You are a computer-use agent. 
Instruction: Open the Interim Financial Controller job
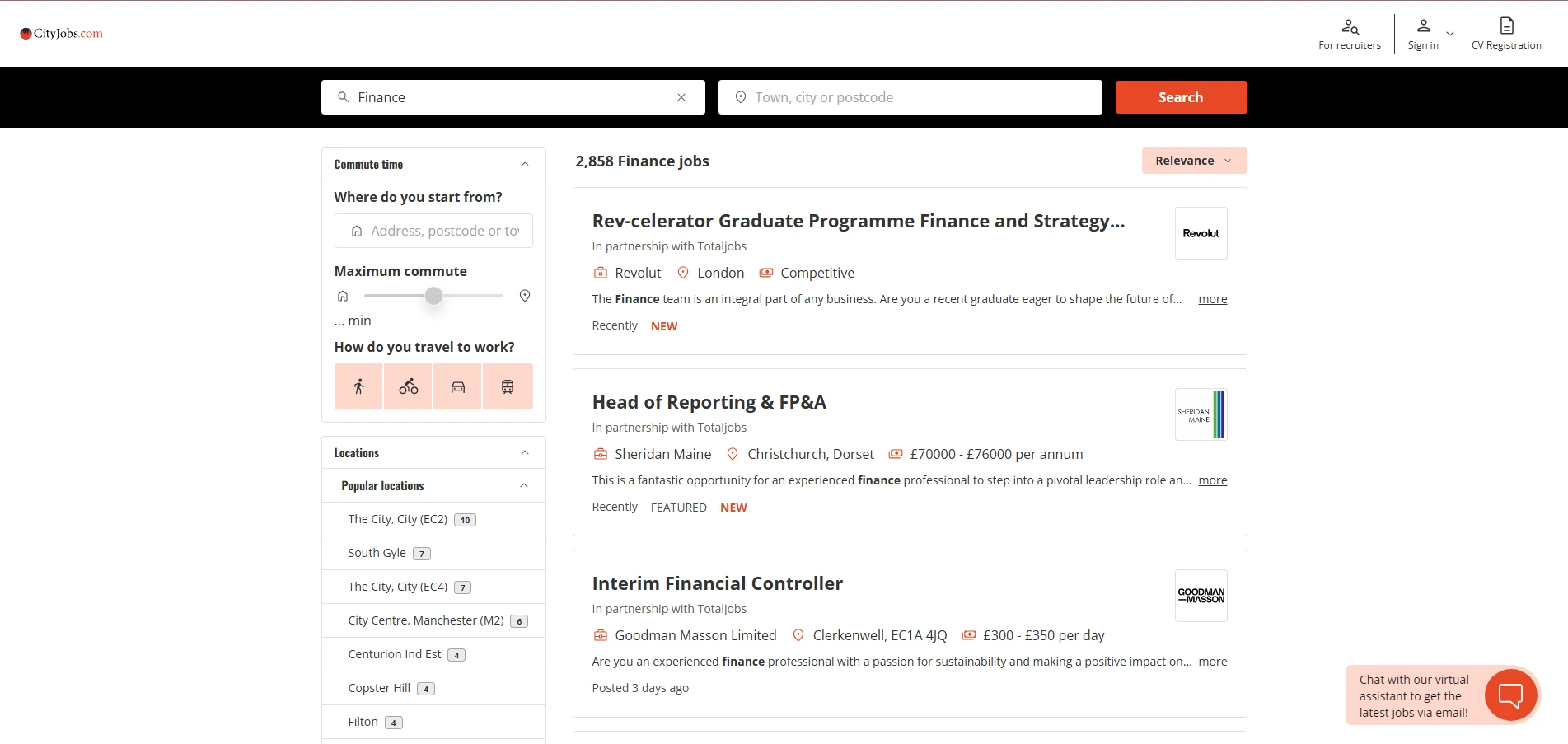tap(717, 583)
